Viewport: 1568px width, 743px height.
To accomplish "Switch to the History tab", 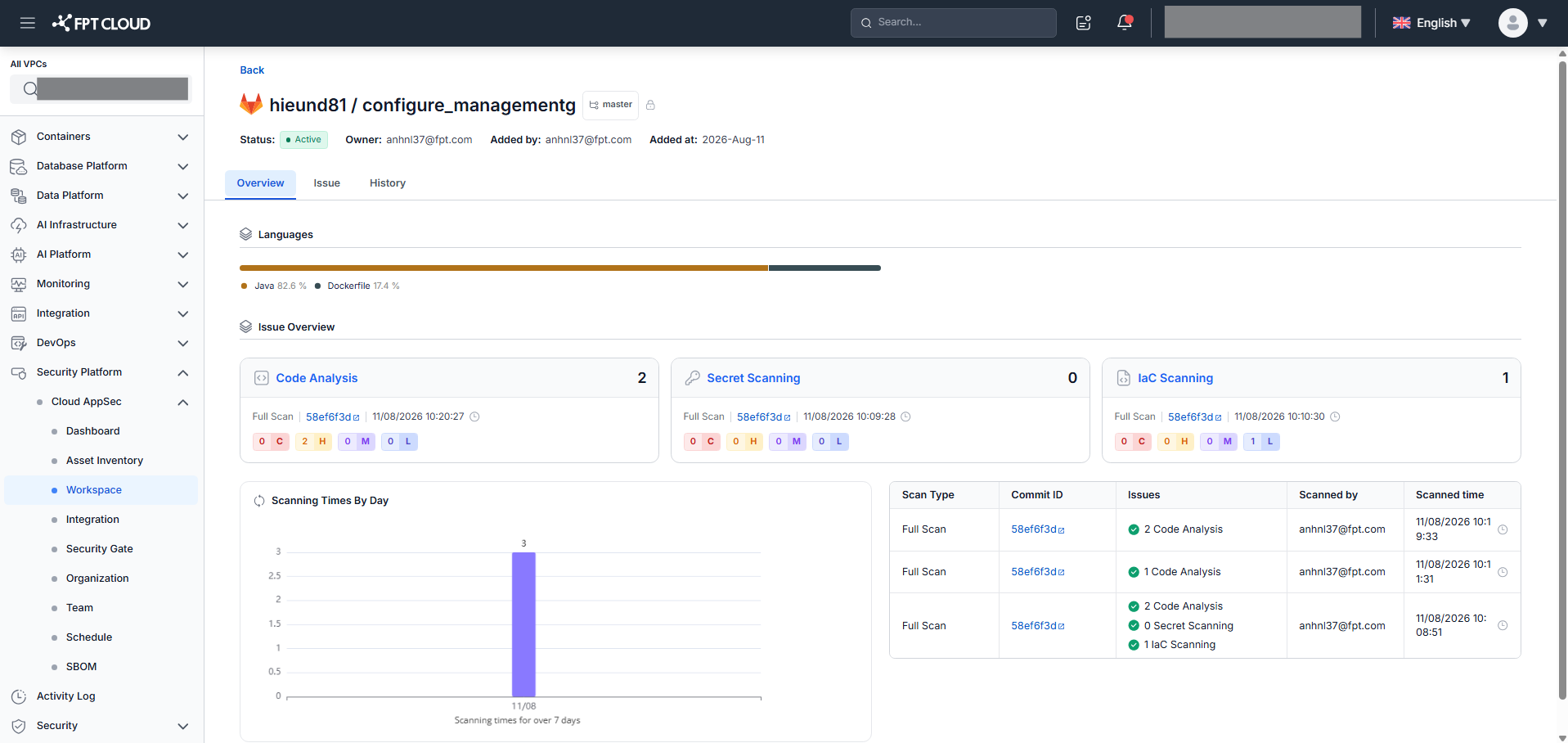I will pos(387,183).
